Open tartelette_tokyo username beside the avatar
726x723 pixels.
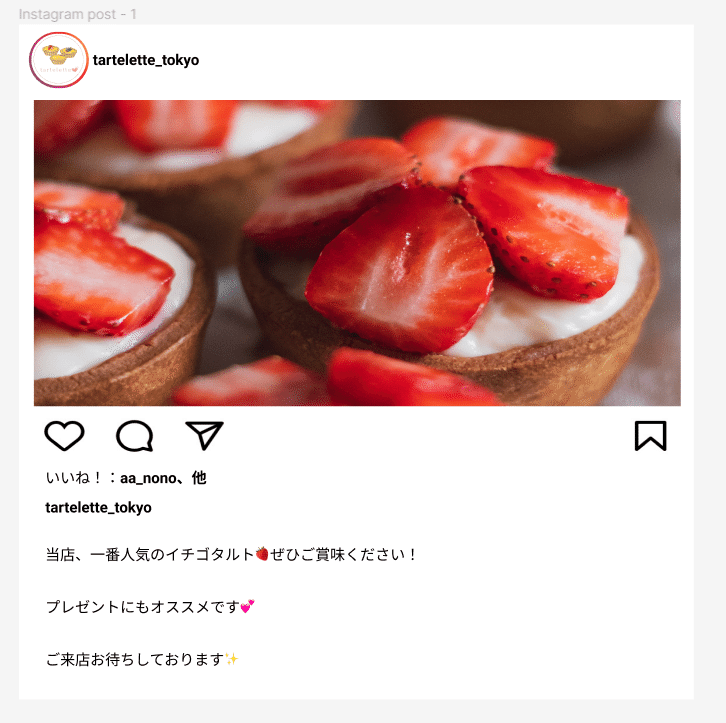pos(146,60)
